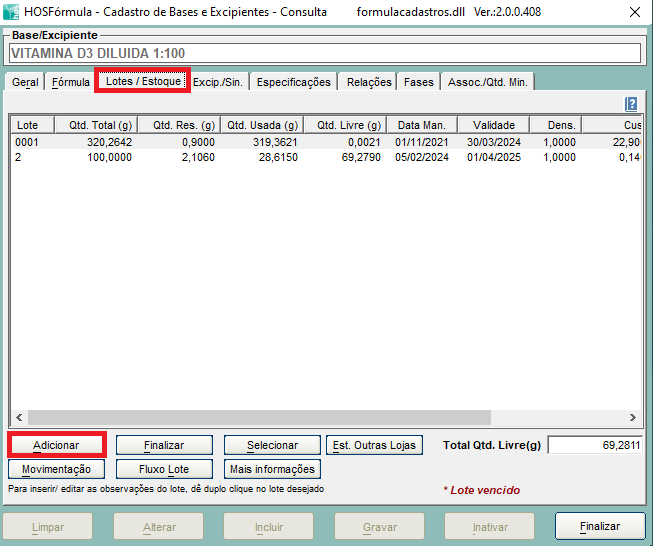This screenshot has width=655, height=549.
Task: Click the Qtd. Livre (g) column header
Action: point(349,125)
